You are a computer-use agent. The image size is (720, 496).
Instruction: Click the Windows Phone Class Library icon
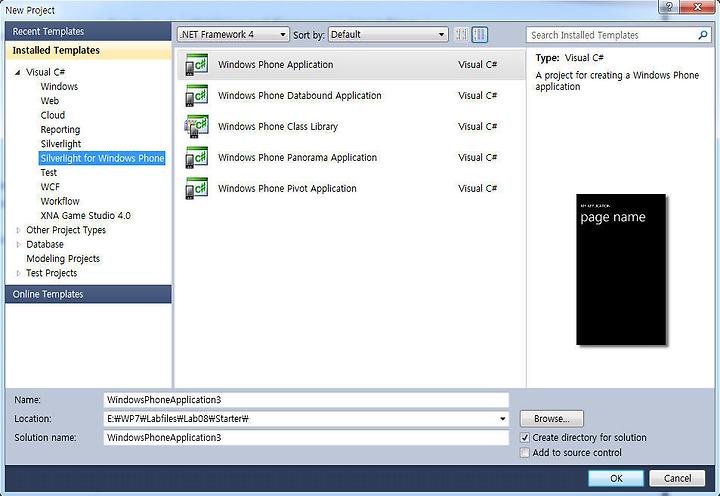(x=197, y=126)
